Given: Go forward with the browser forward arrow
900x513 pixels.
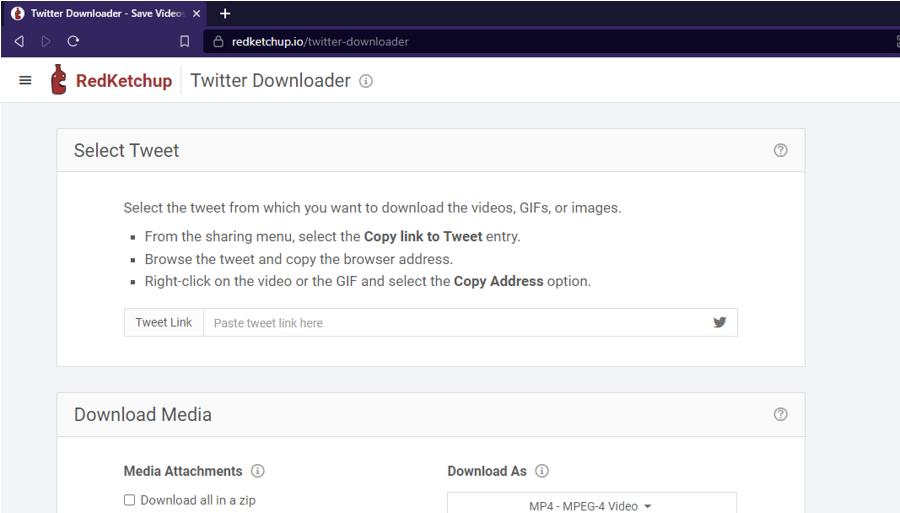Looking at the screenshot, I should click(x=46, y=41).
